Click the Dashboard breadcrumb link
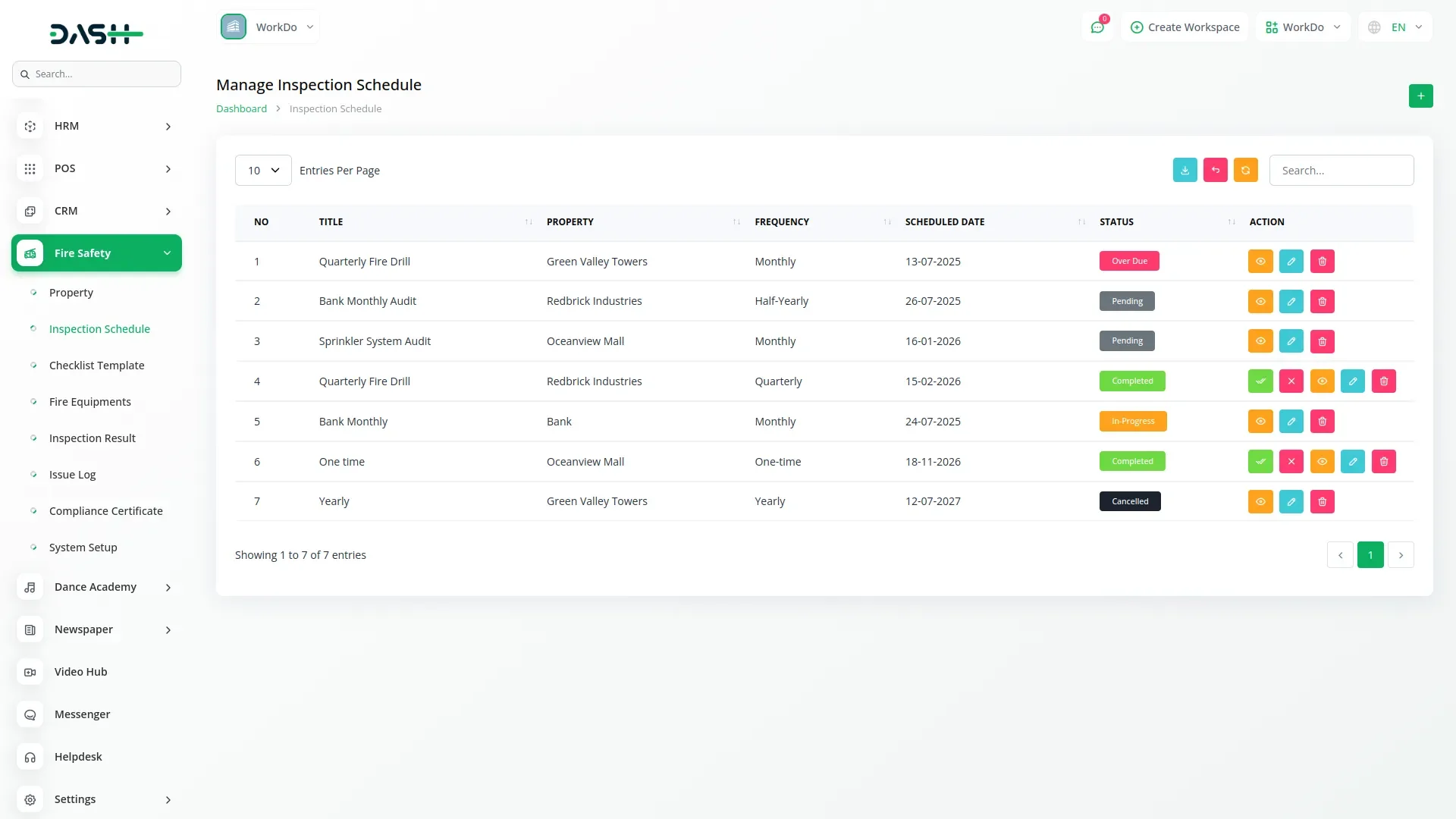Screen dimensions: 1456x819 click(x=241, y=108)
